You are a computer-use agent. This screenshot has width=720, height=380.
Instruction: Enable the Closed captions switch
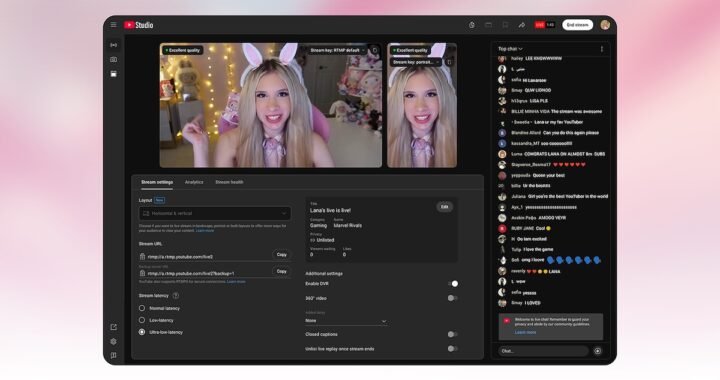[453, 335]
